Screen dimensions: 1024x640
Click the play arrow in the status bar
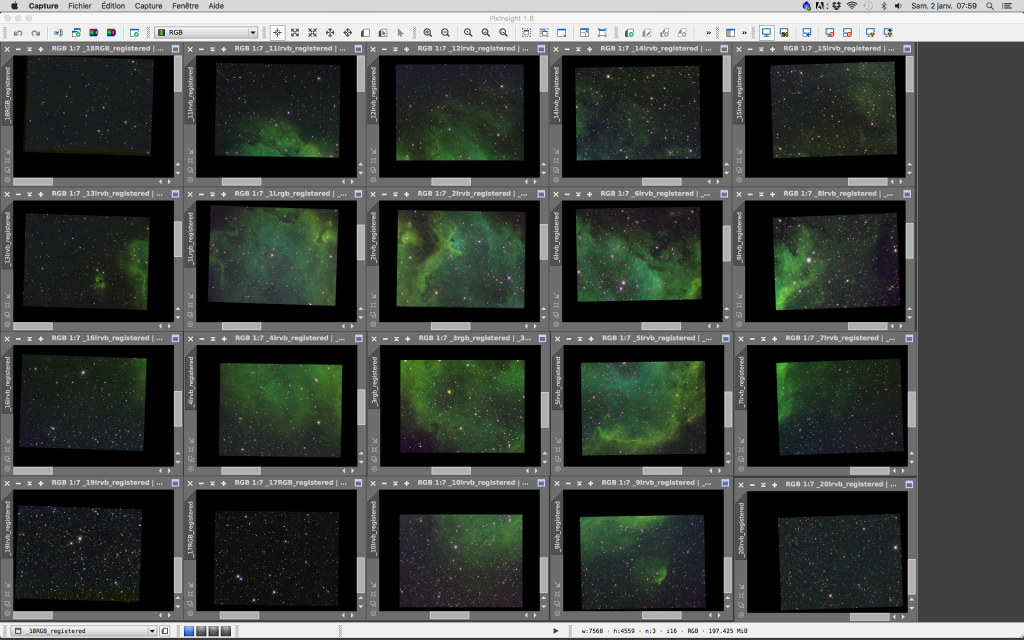[555, 631]
